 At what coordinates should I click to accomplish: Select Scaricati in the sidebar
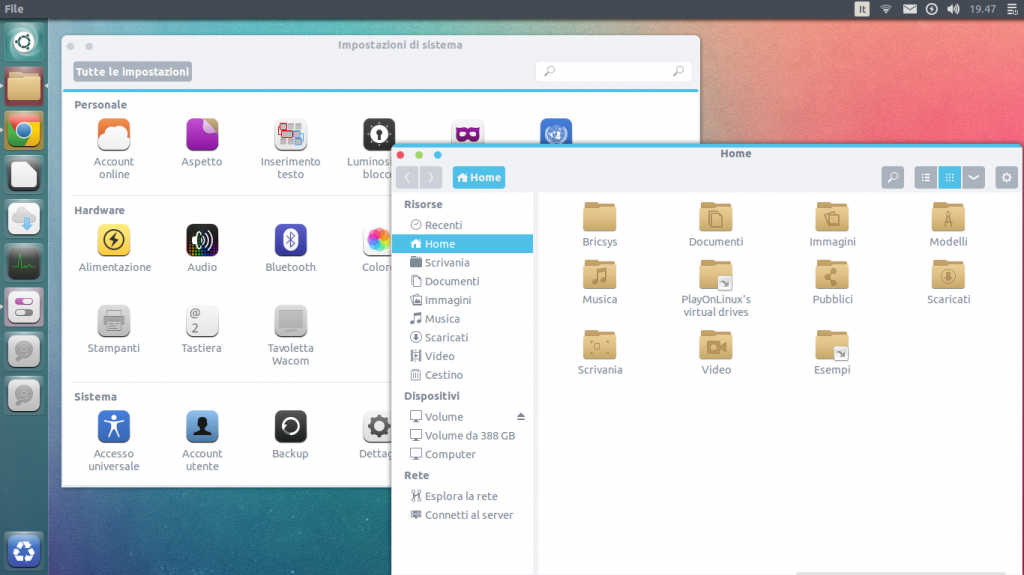click(445, 338)
